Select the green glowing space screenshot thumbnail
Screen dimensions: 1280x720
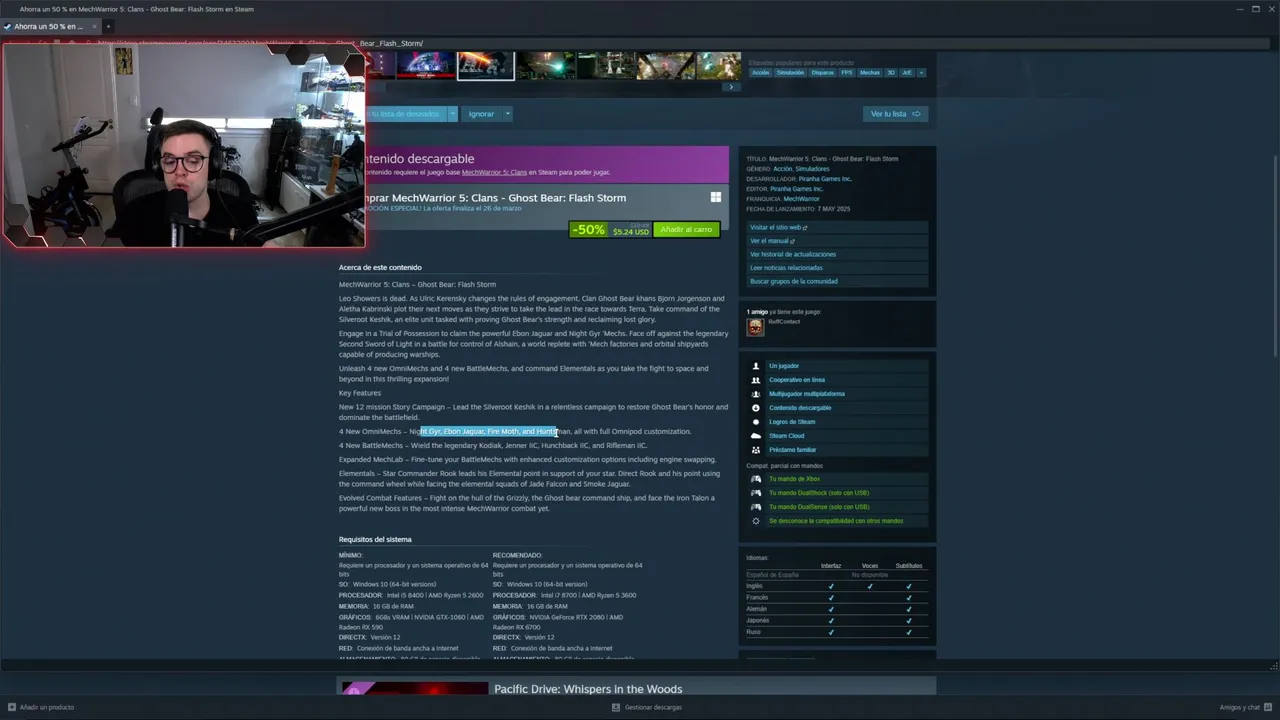545,66
